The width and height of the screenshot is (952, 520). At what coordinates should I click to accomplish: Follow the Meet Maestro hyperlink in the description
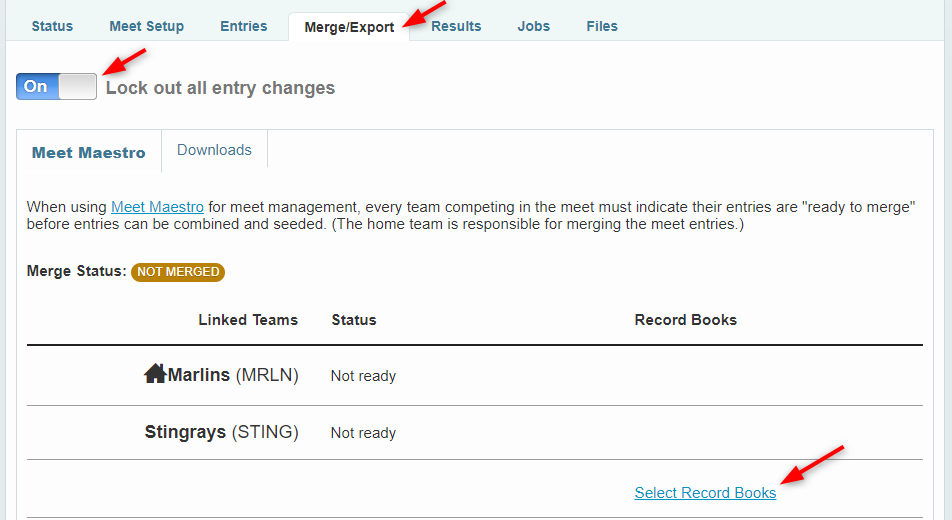click(x=157, y=207)
